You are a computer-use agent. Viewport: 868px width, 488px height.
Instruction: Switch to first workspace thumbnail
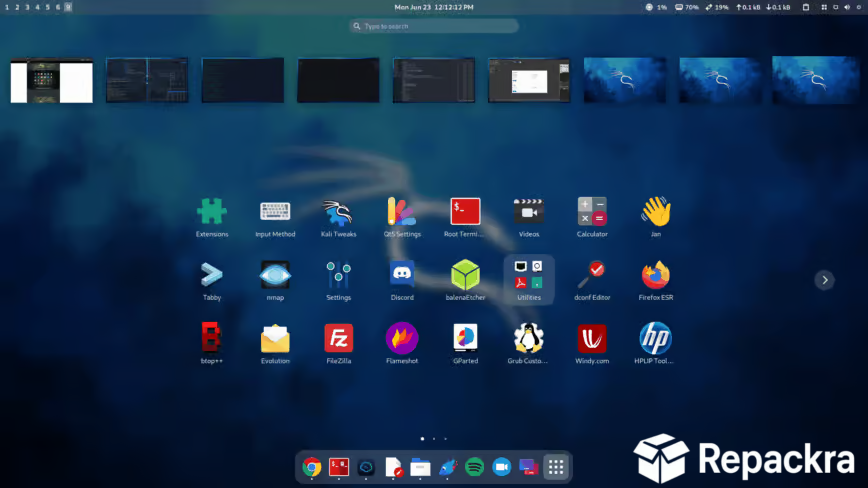coord(51,80)
